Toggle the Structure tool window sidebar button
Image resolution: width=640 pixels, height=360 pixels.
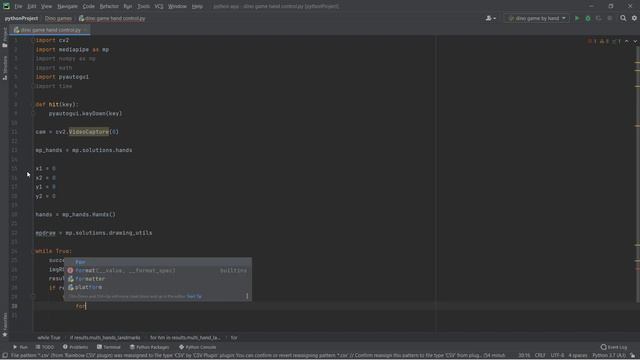pyautogui.click(x=4, y=68)
